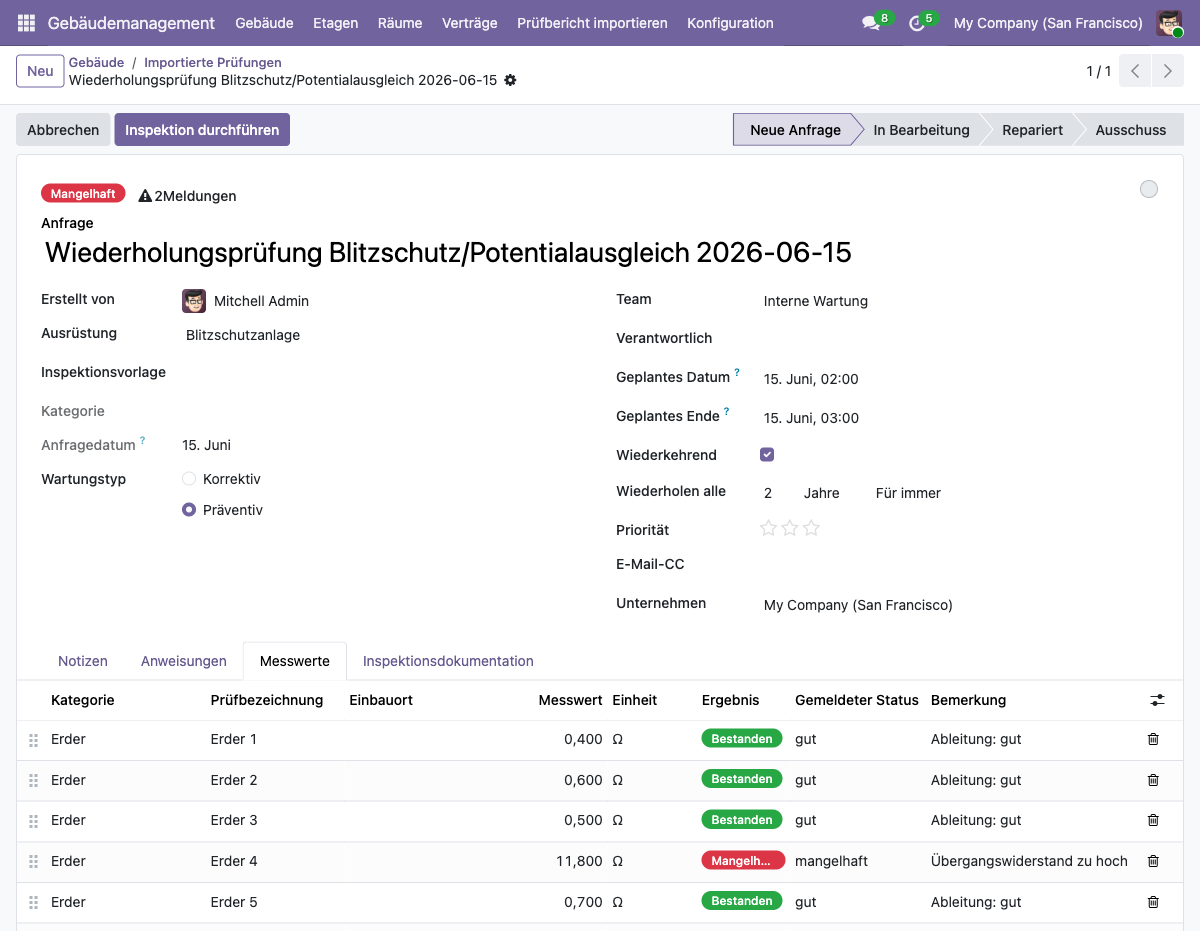The height and width of the screenshot is (931, 1200).
Task: Open the apps grid menu icon
Action: pos(26,23)
